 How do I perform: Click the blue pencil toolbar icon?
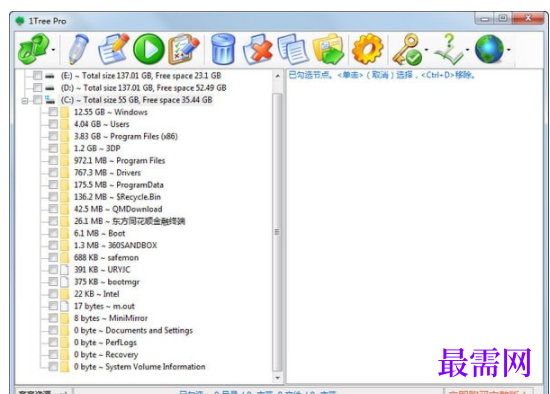[x=79, y=49]
